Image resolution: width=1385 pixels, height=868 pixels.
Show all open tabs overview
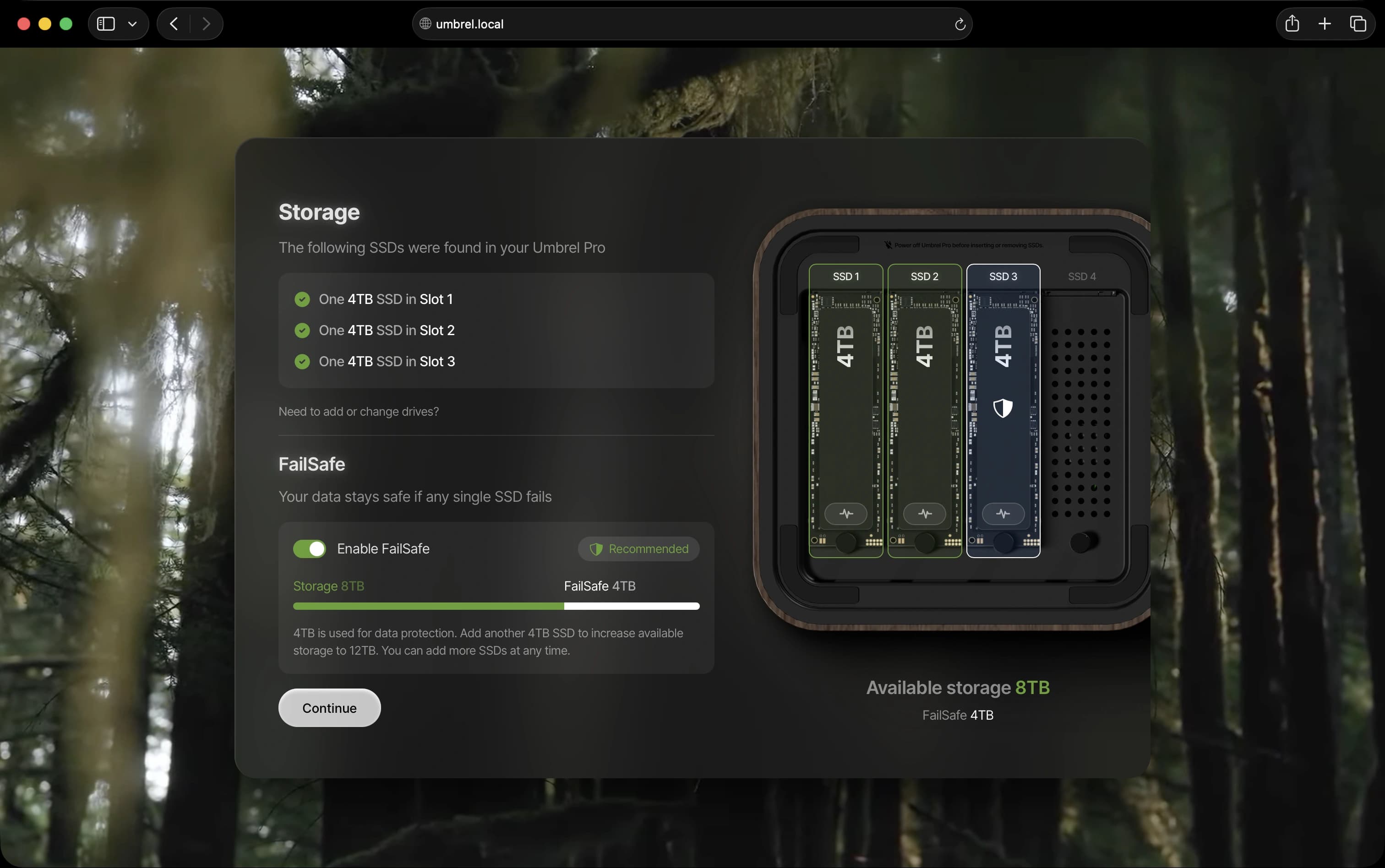coord(1358,23)
